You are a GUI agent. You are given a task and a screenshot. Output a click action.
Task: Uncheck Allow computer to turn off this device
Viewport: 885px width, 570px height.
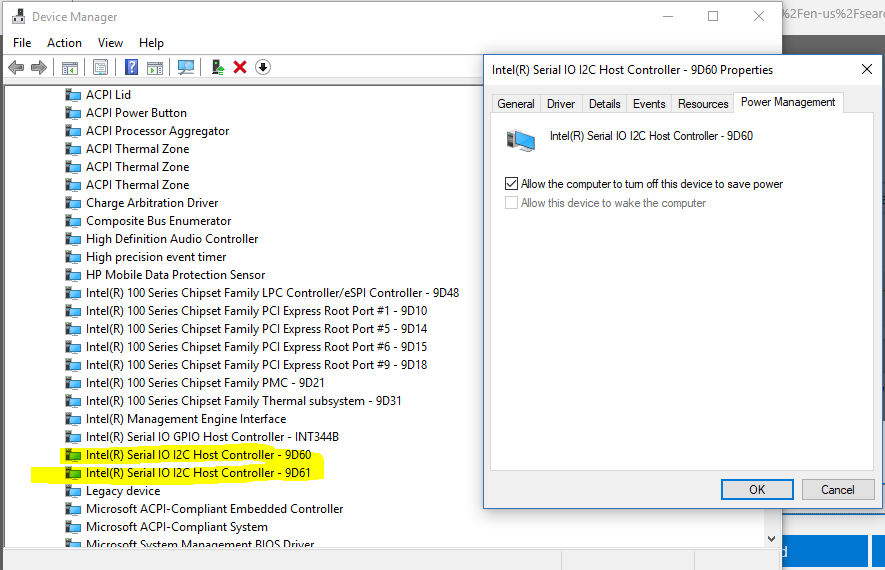point(511,184)
